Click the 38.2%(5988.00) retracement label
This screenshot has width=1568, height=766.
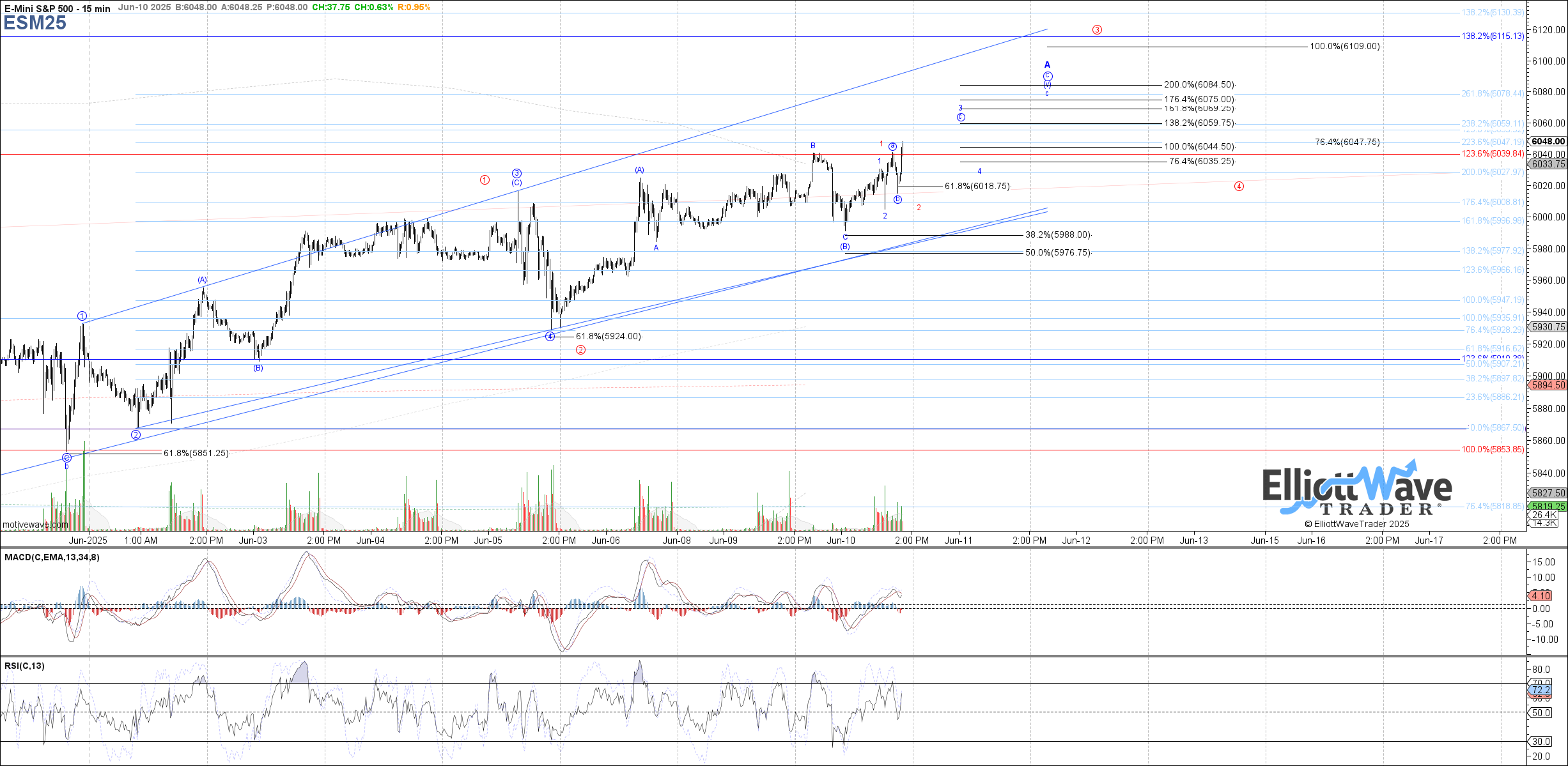click(x=1058, y=235)
